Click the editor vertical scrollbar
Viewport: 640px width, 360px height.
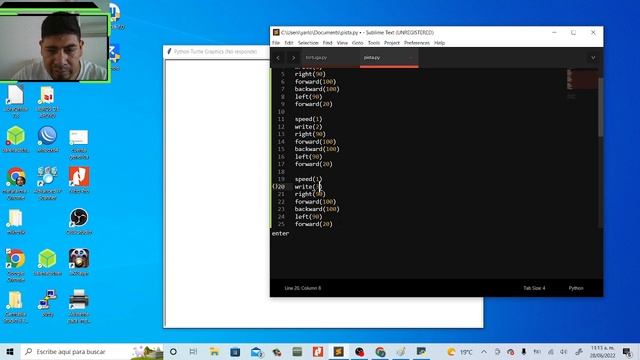(600, 107)
